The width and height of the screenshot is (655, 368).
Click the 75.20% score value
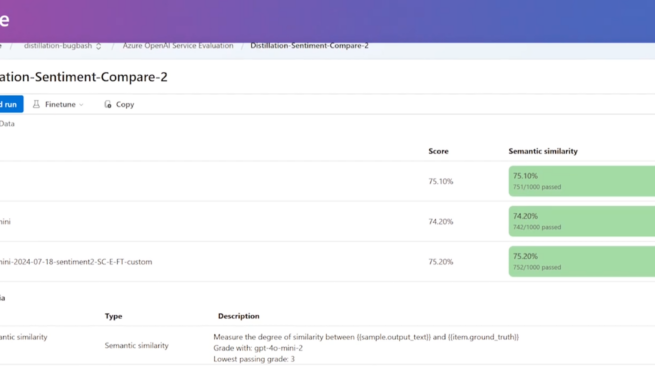[441, 261]
